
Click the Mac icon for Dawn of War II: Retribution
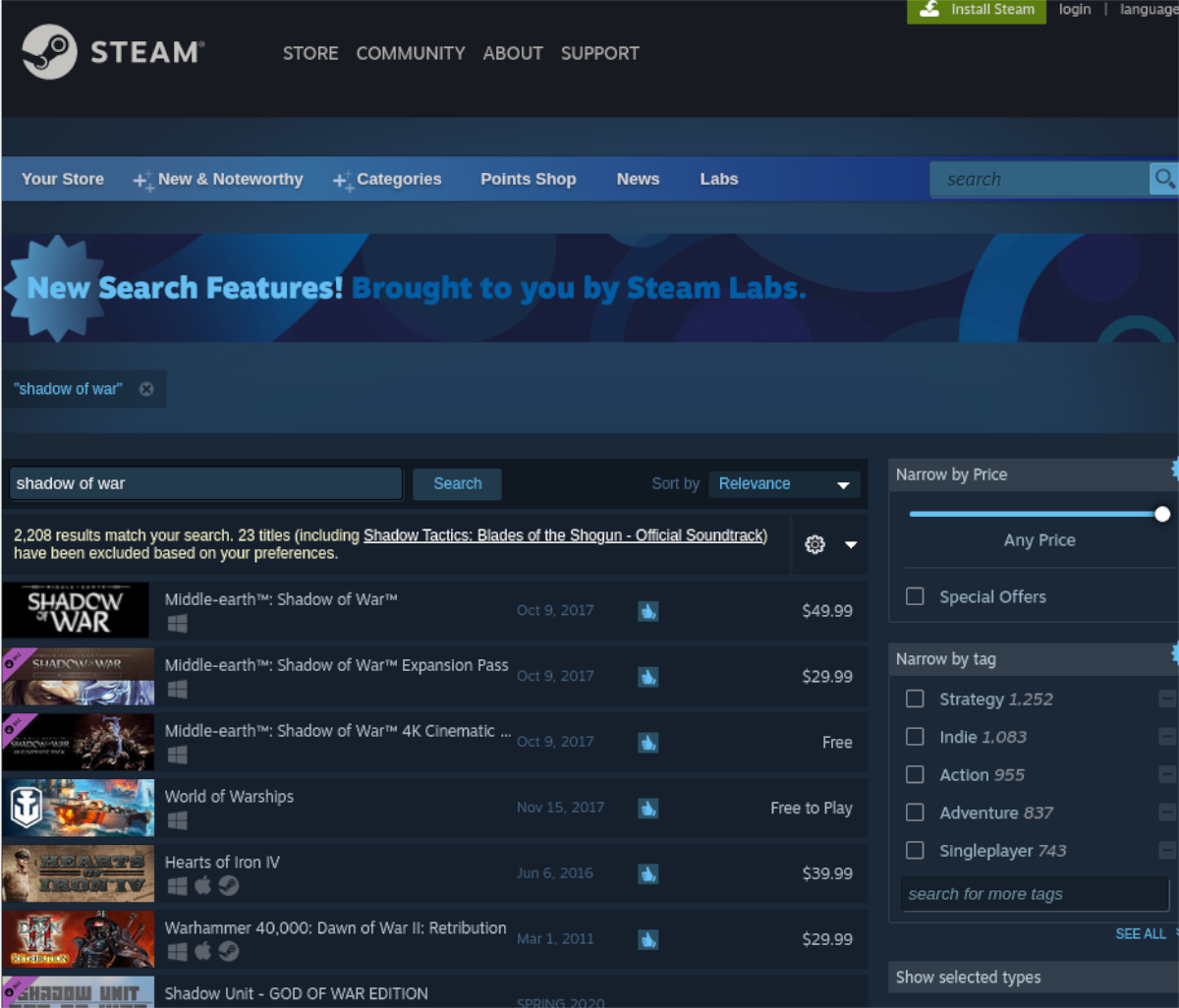coord(202,952)
